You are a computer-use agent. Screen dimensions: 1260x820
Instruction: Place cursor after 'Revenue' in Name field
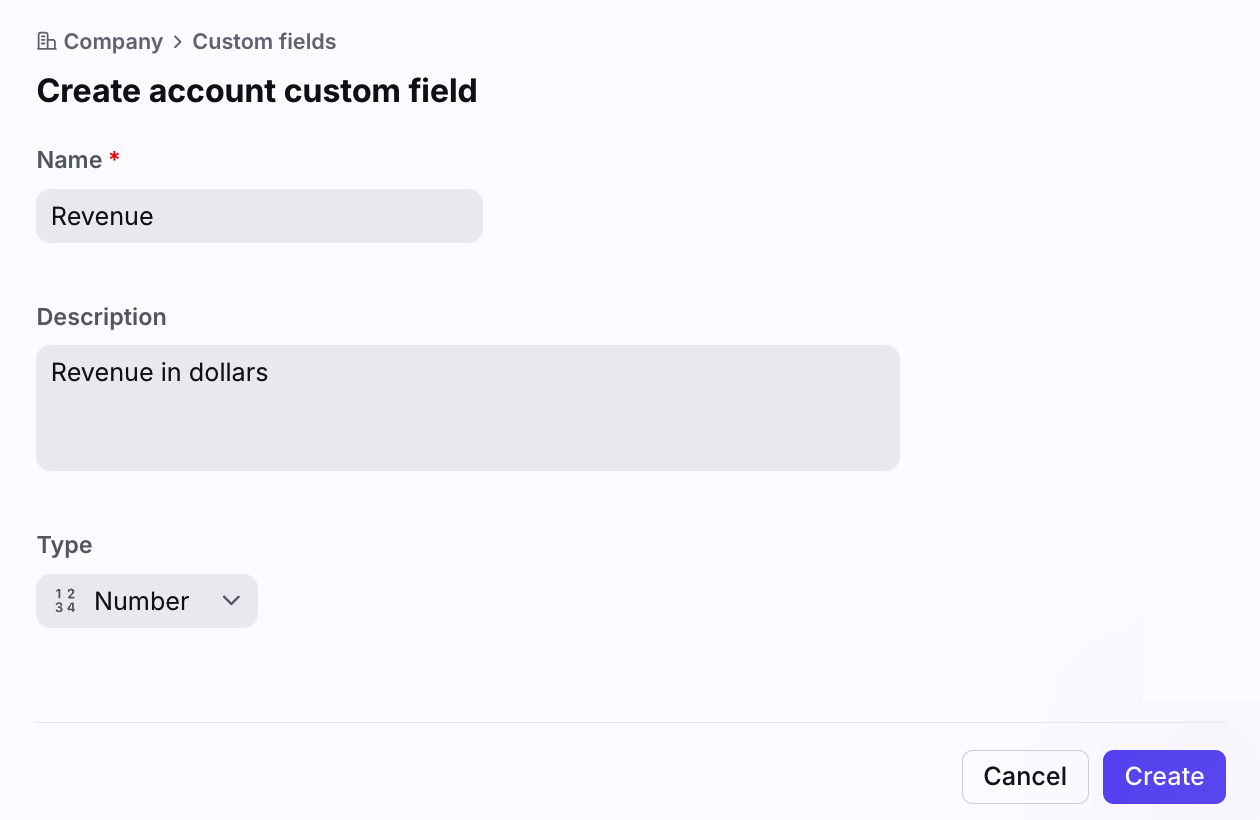[x=155, y=216]
